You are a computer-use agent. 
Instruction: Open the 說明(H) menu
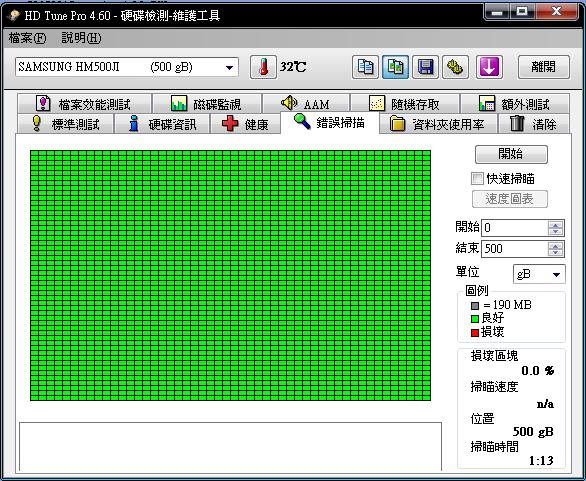coord(81,38)
